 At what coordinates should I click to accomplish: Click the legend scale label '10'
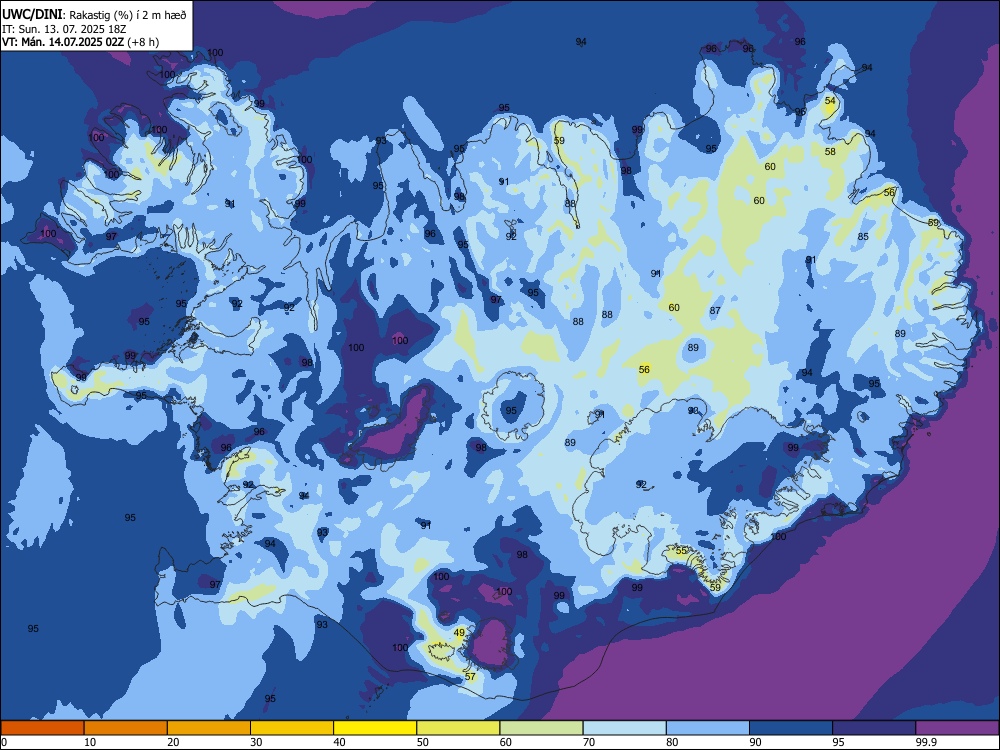click(90, 742)
